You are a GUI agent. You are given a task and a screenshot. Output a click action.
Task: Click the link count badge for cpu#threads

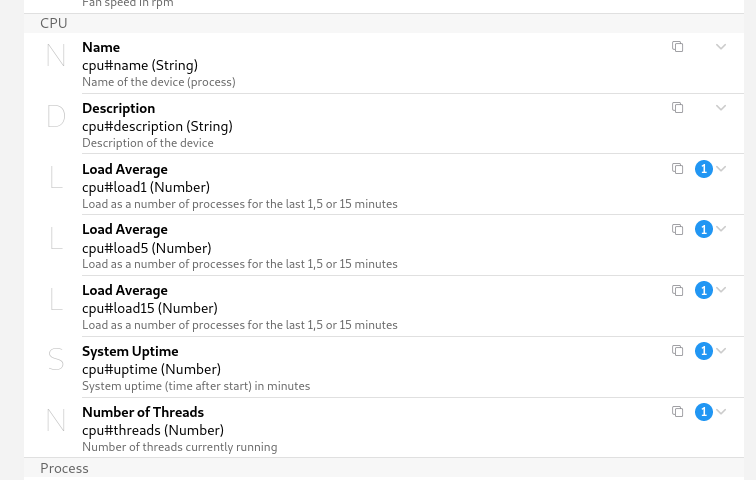703,412
